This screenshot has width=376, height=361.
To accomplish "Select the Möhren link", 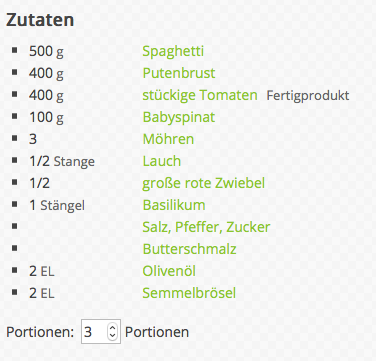I will coord(168,139).
